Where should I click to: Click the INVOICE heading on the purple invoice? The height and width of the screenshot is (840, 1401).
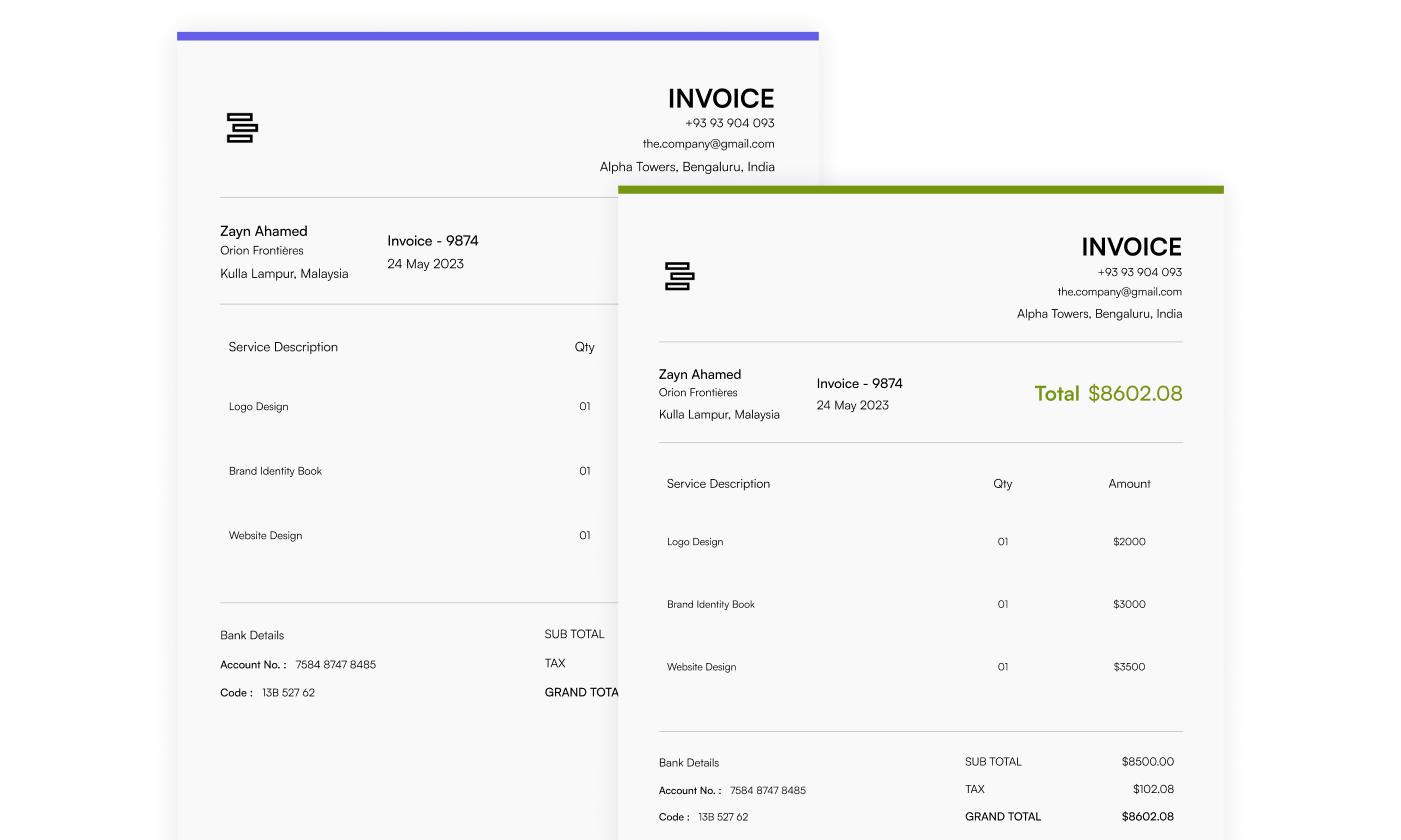[x=721, y=98]
